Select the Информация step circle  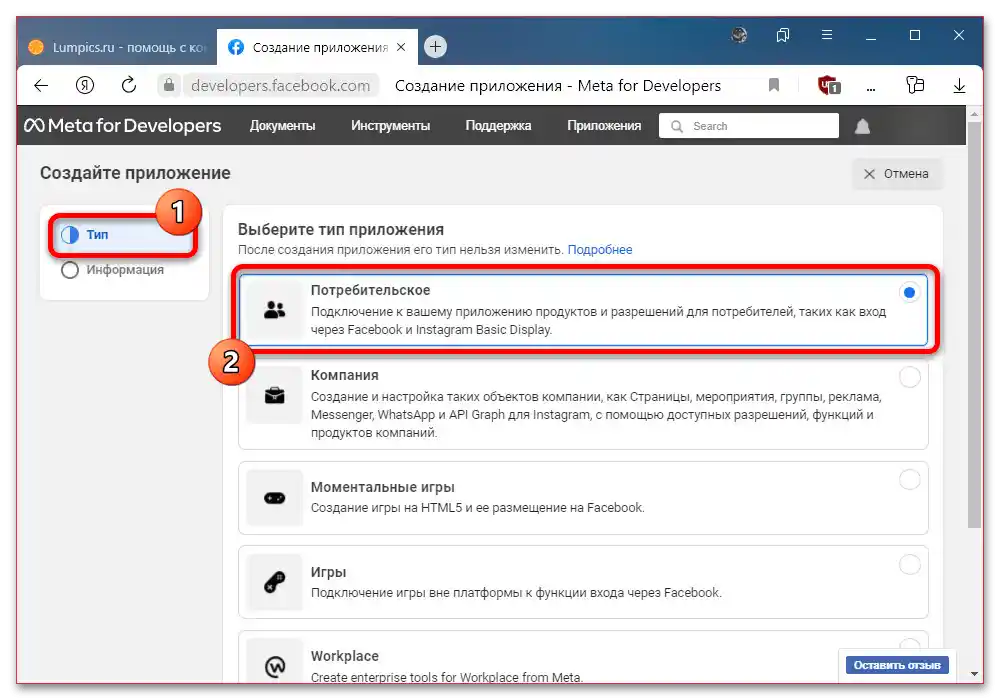coord(69,269)
